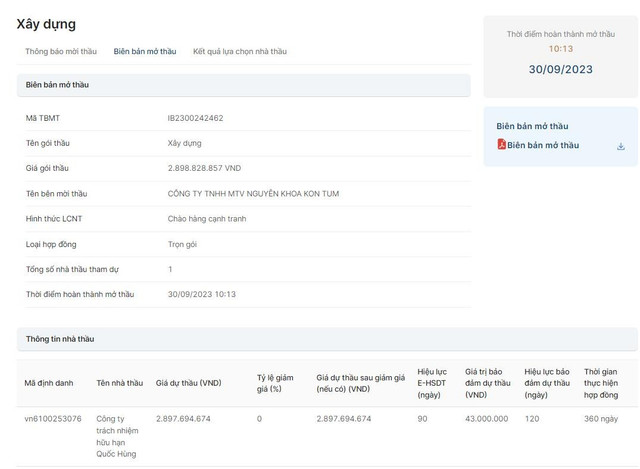
Task: Click the Tên nhà thầu column header
Action: (119, 383)
